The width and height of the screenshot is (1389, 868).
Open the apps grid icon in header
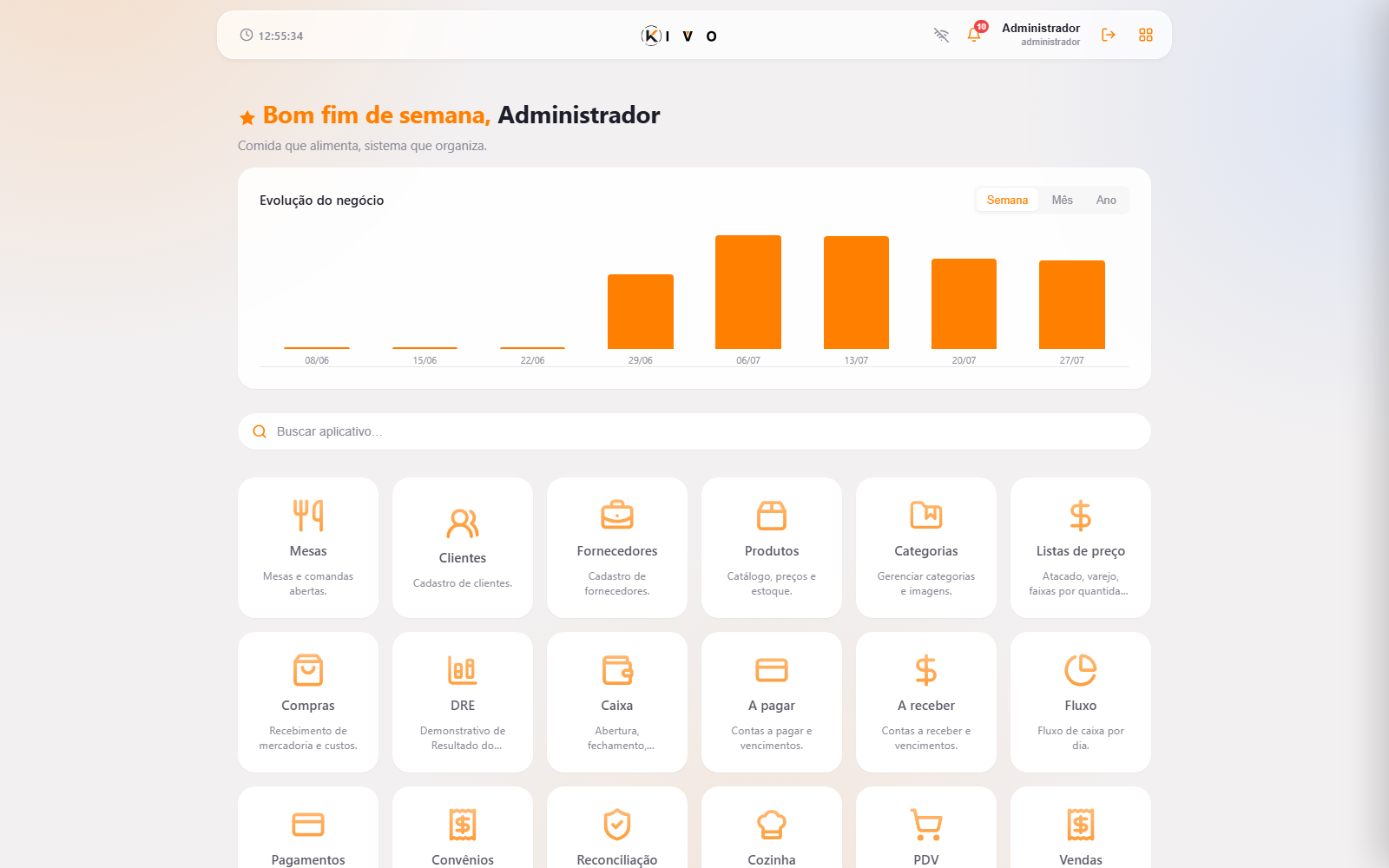tap(1146, 35)
